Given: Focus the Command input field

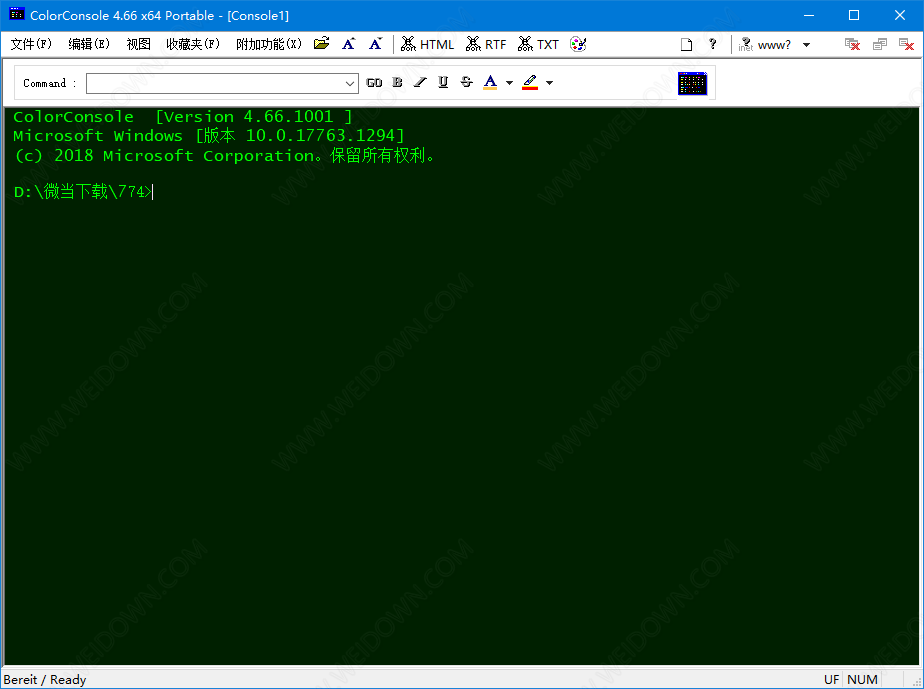Looking at the screenshot, I should pos(214,83).
